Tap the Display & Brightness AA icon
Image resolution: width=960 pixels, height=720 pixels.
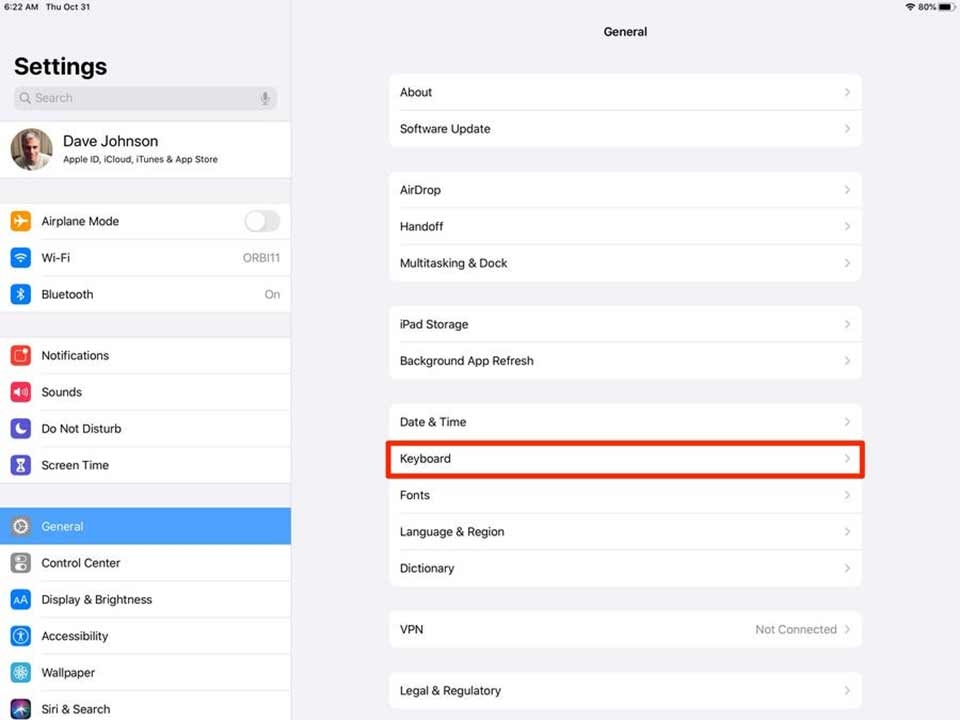pyautogui.click(x=21, y=599)
